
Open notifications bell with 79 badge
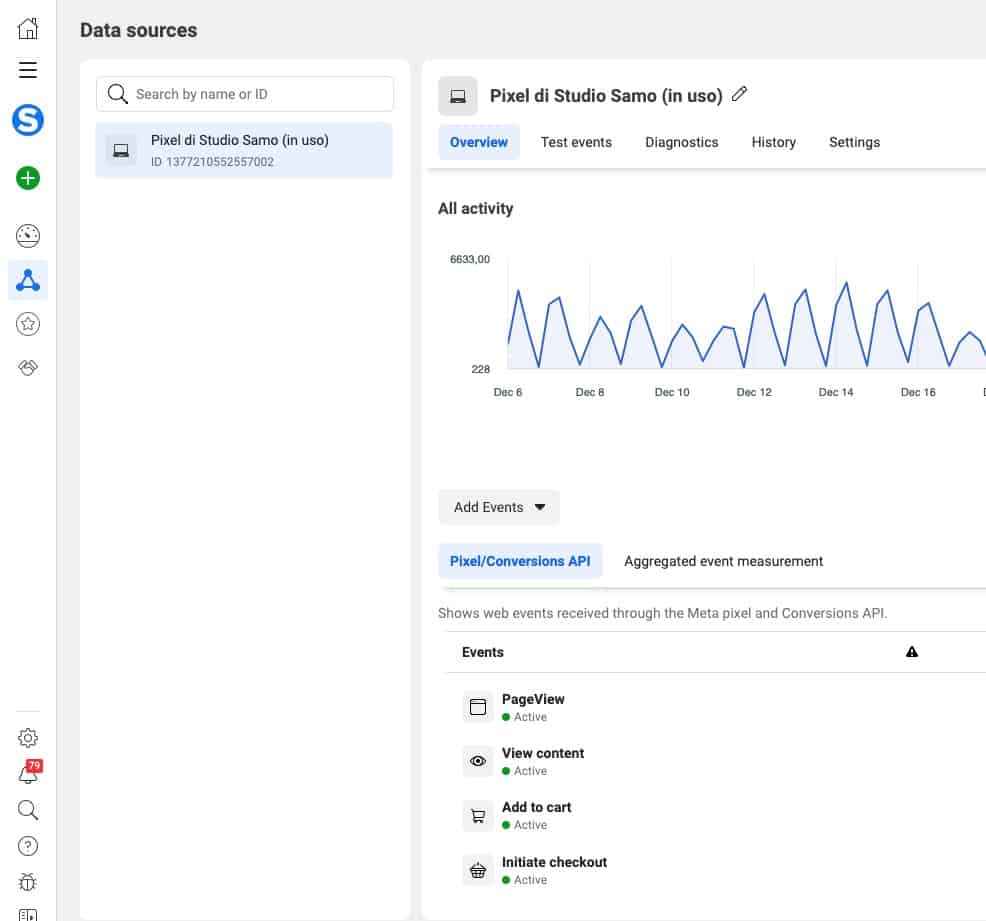click(29, 772)
